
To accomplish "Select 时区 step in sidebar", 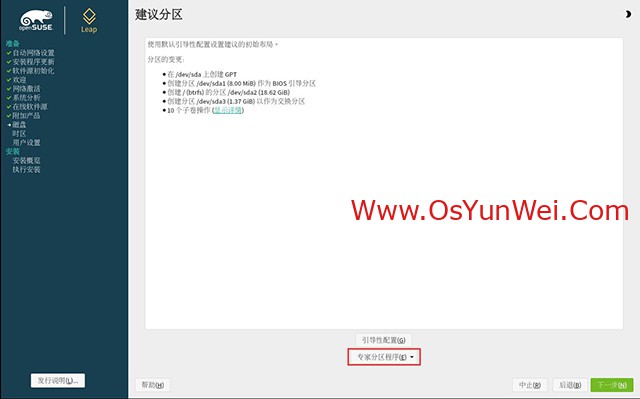I will tap(19, 133).
